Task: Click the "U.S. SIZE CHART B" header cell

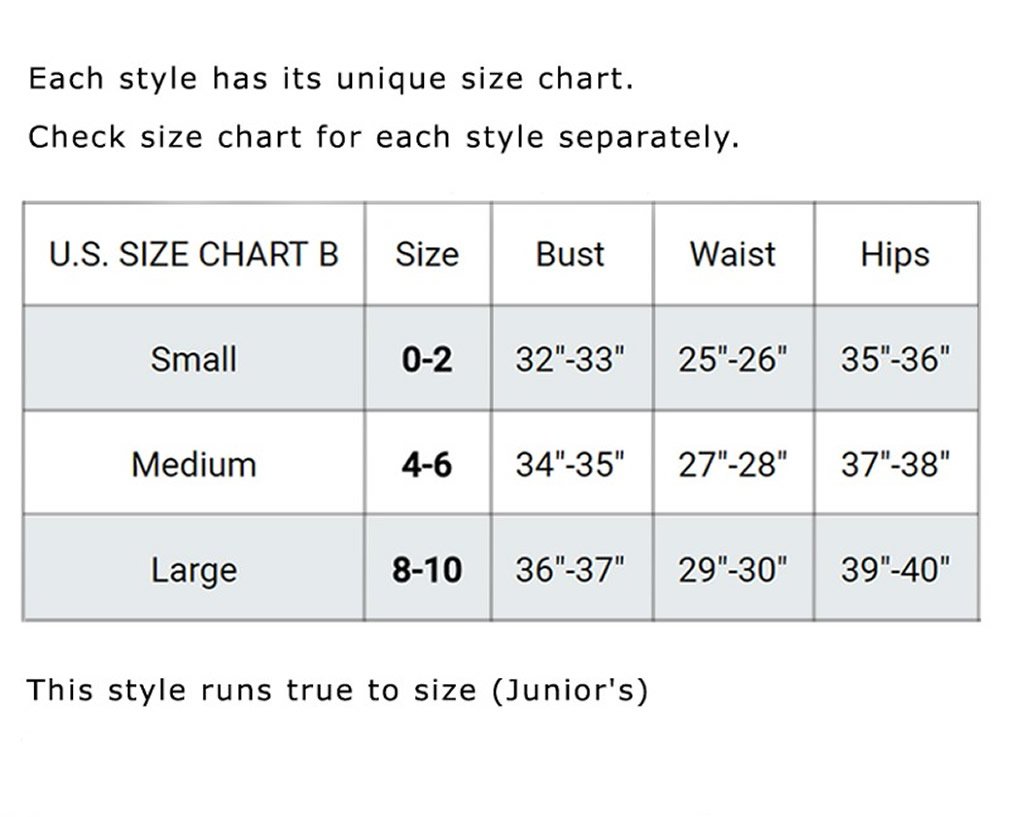Action: [x=193, y=254]
